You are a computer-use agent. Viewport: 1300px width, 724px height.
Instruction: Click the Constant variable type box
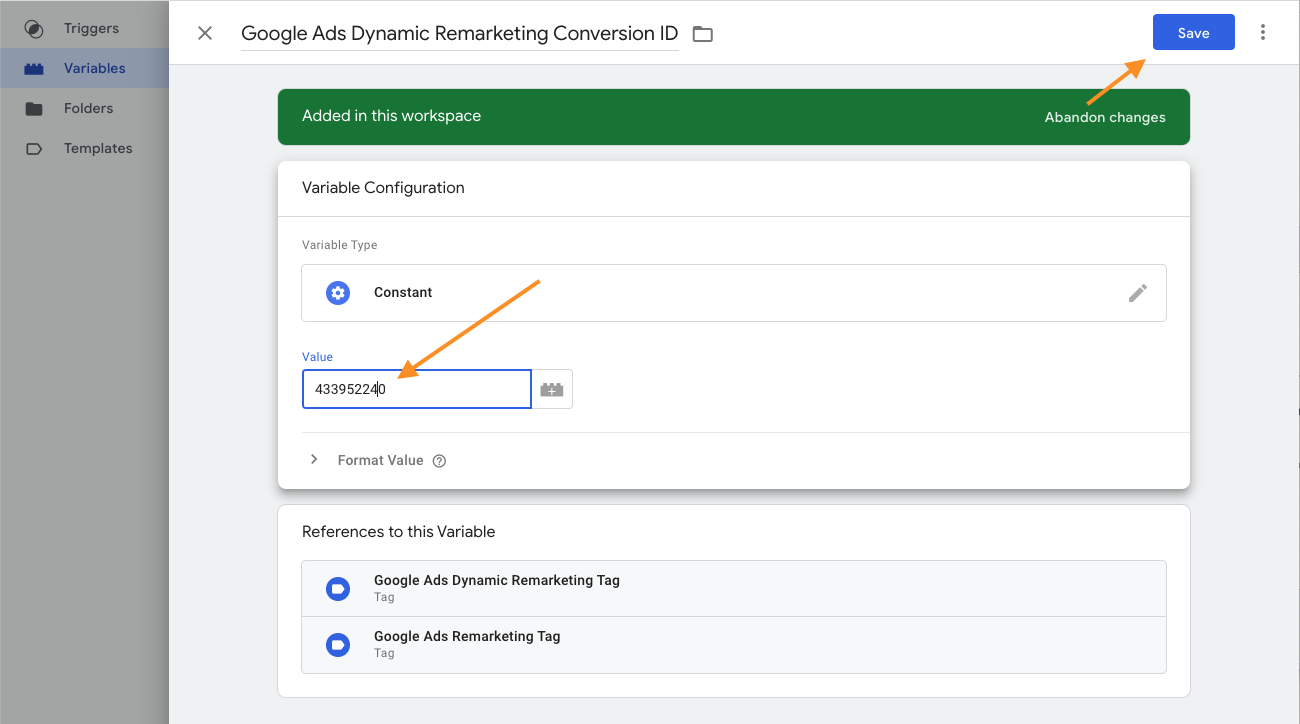[x=734, y=293]
